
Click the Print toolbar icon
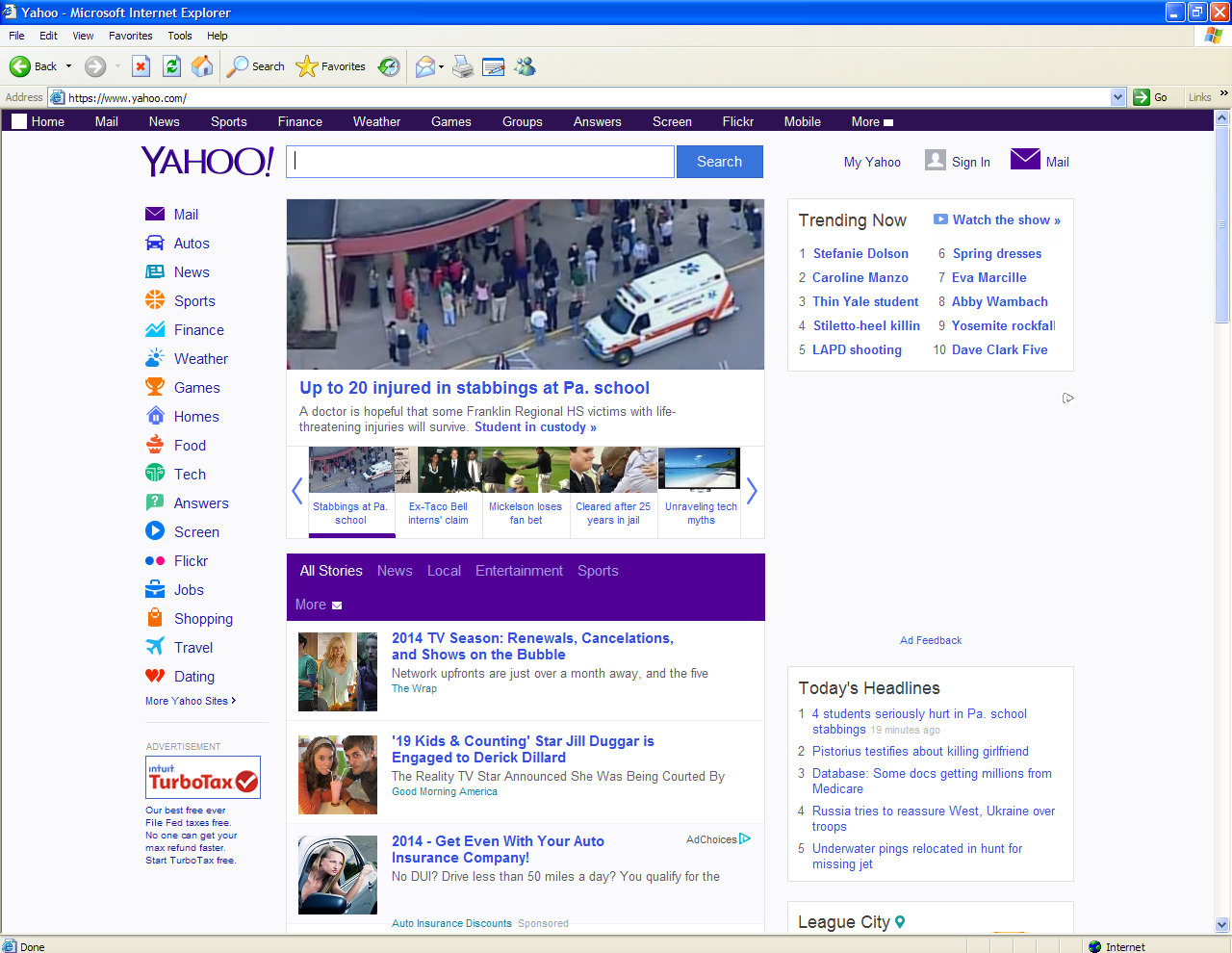click(x=463, y=66)
